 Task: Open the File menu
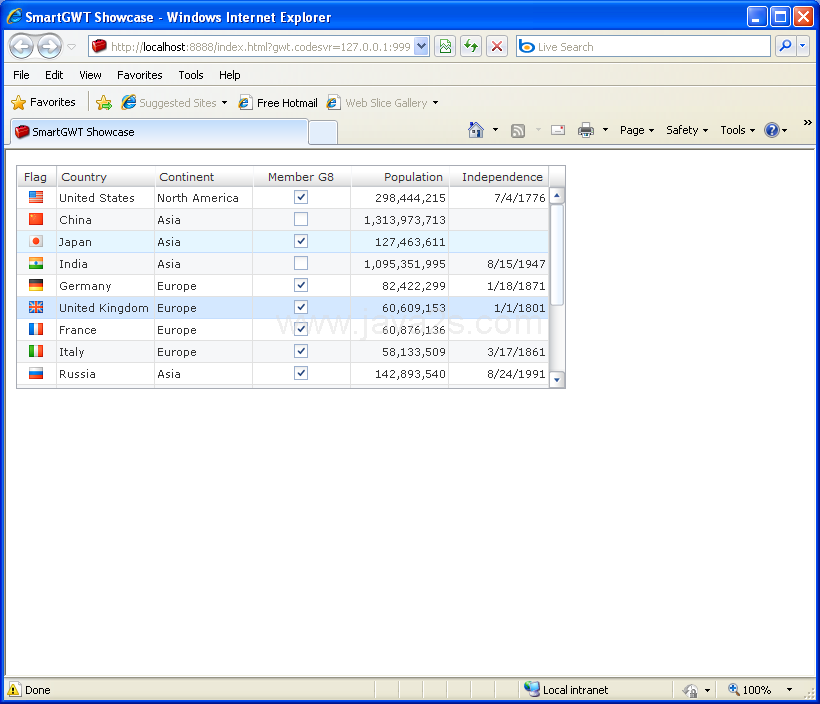click(21, 75)
